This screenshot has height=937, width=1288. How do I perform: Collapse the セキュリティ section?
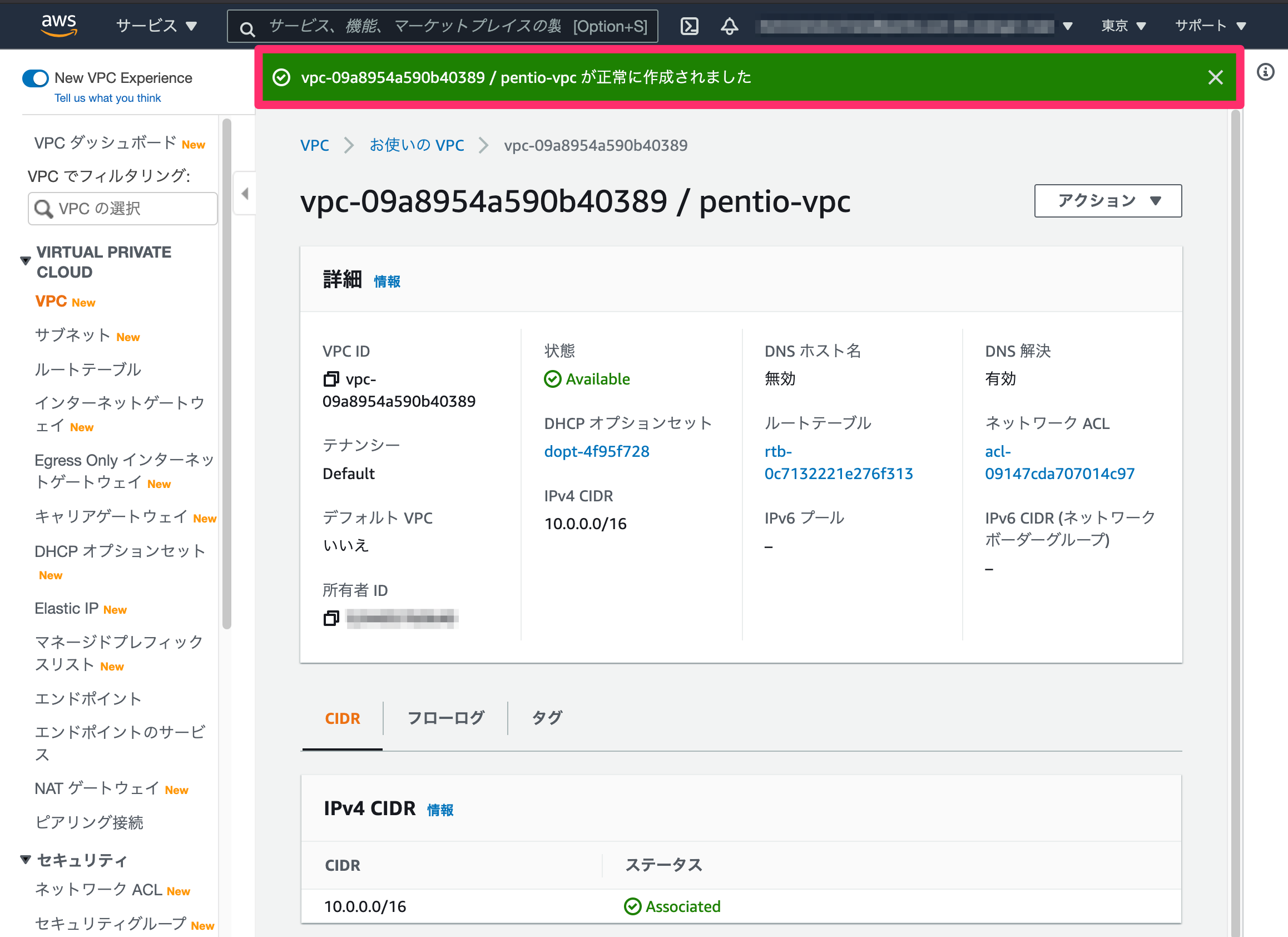[26, 859]
